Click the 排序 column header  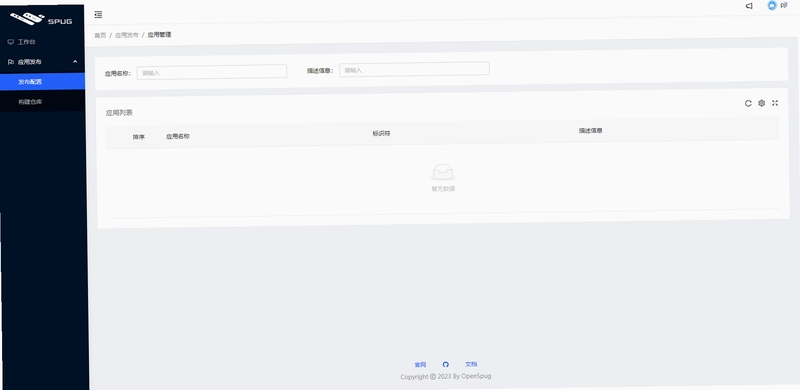click(x=139, y=137)
